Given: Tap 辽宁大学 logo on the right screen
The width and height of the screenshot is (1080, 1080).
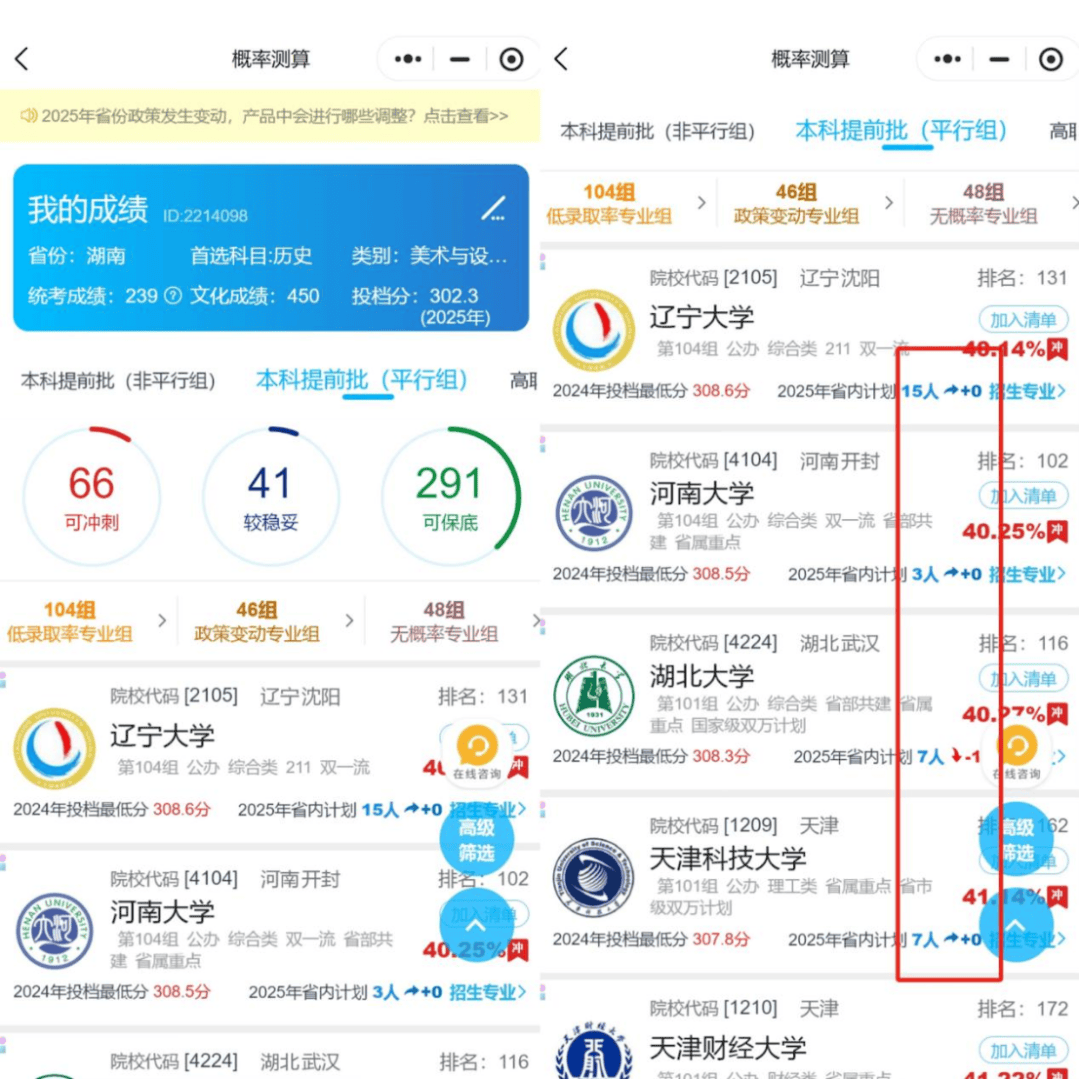Looking at the screenshot, I should [x=594, y=331].
